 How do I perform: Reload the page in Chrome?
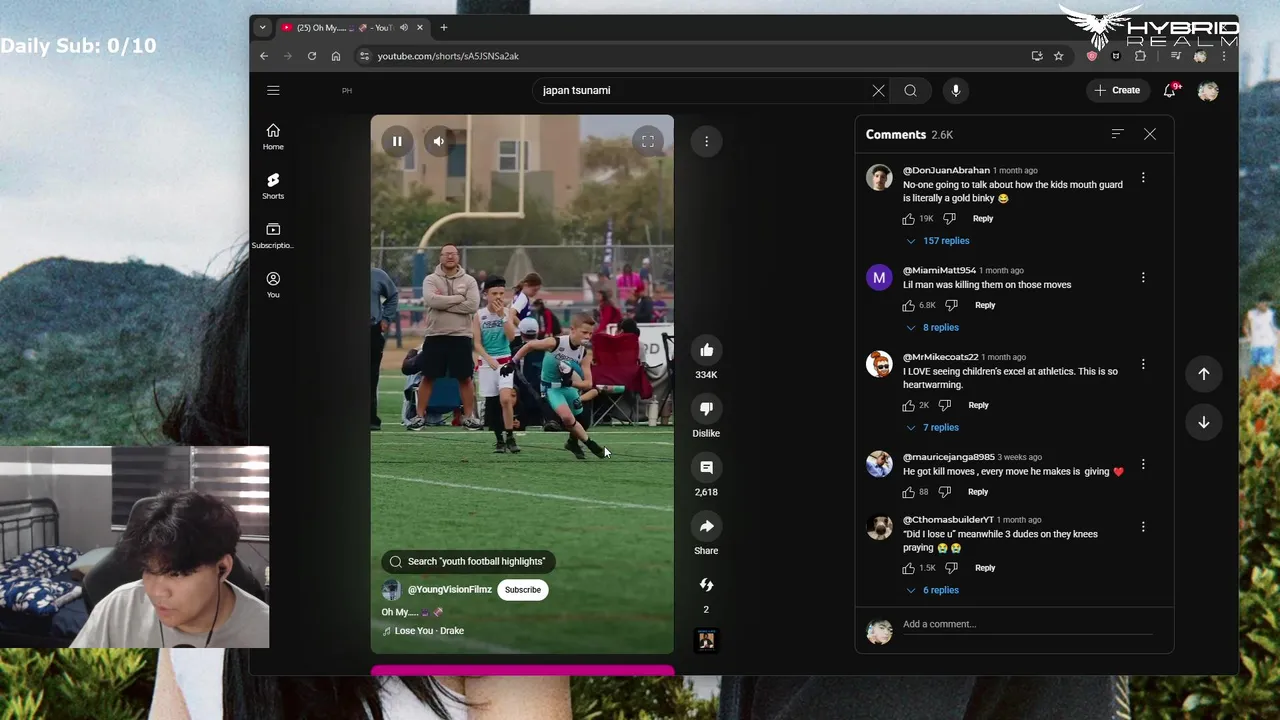pos(312,56)
